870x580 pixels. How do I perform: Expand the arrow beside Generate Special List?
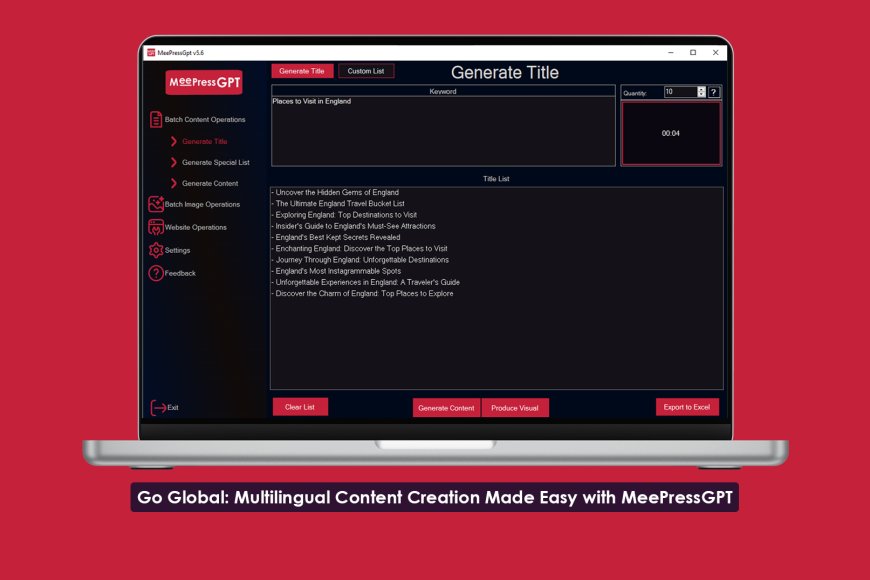pos(175,161)
